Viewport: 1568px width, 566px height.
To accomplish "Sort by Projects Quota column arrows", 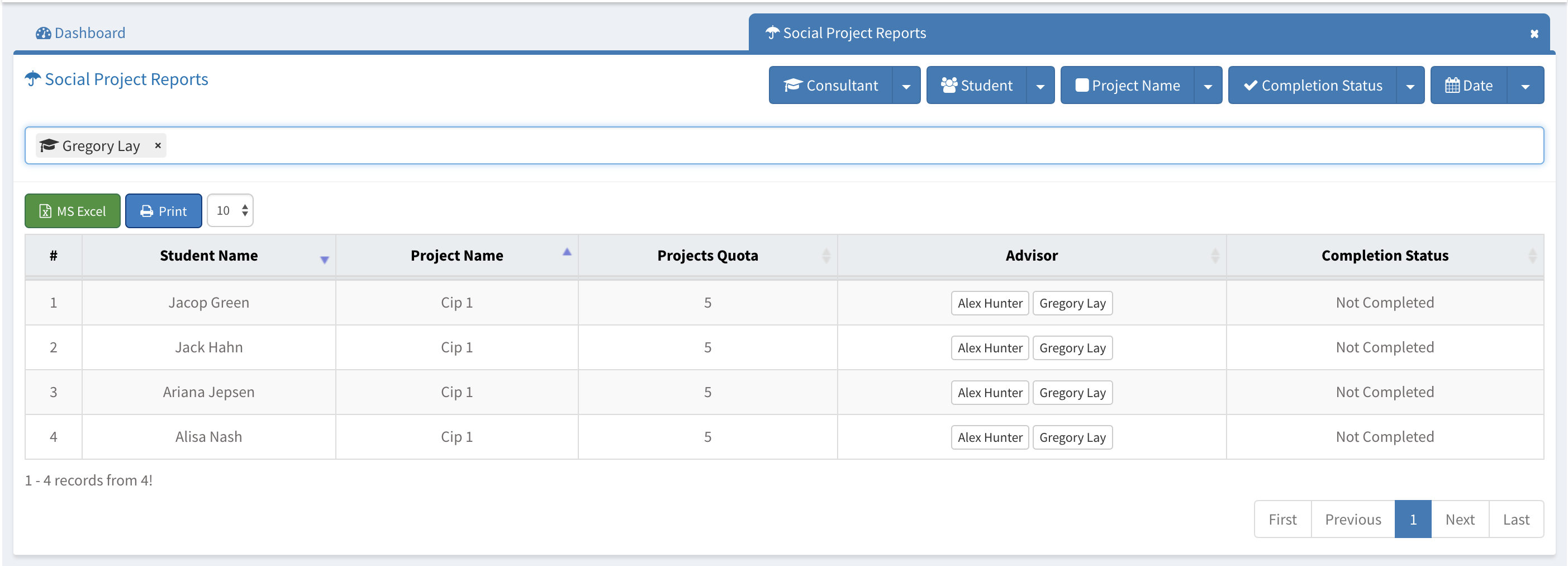I will click(826, 256).
